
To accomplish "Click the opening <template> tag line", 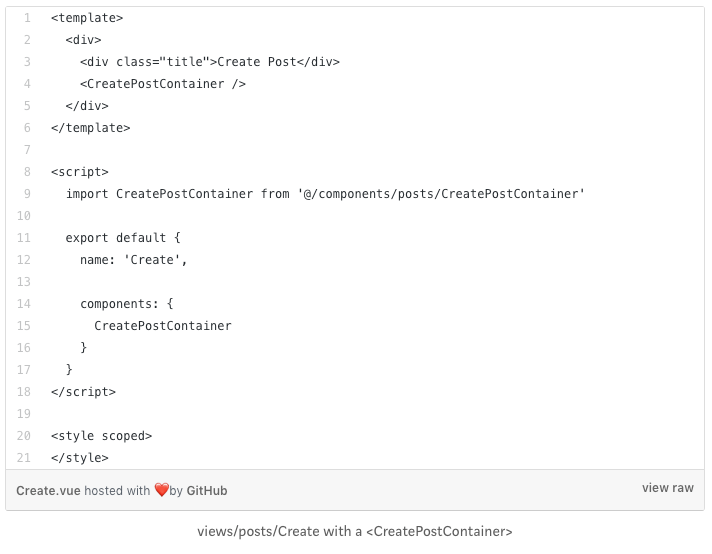I will 87,18.
